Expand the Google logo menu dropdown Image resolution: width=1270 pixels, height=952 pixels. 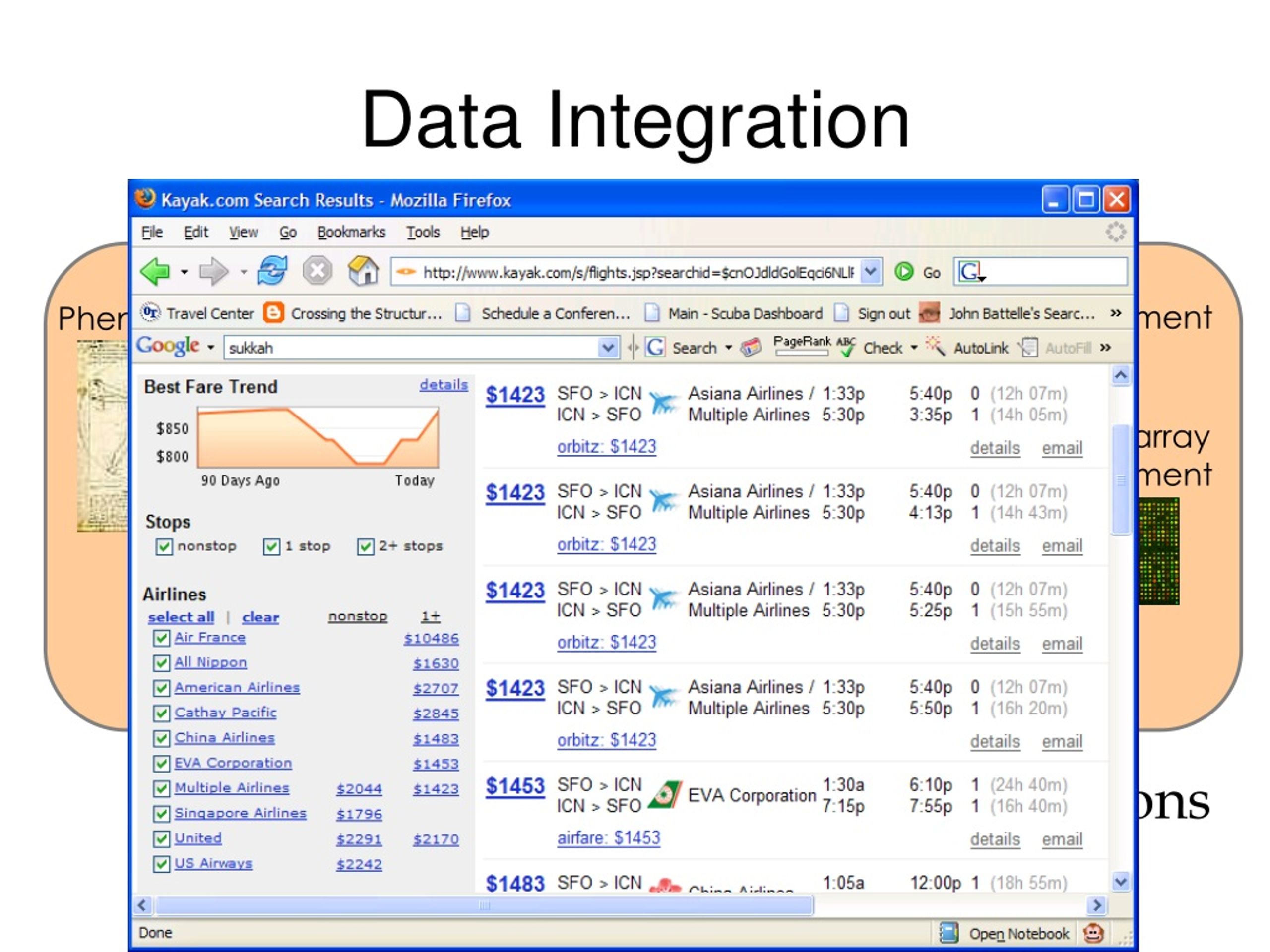coord(211,347)
